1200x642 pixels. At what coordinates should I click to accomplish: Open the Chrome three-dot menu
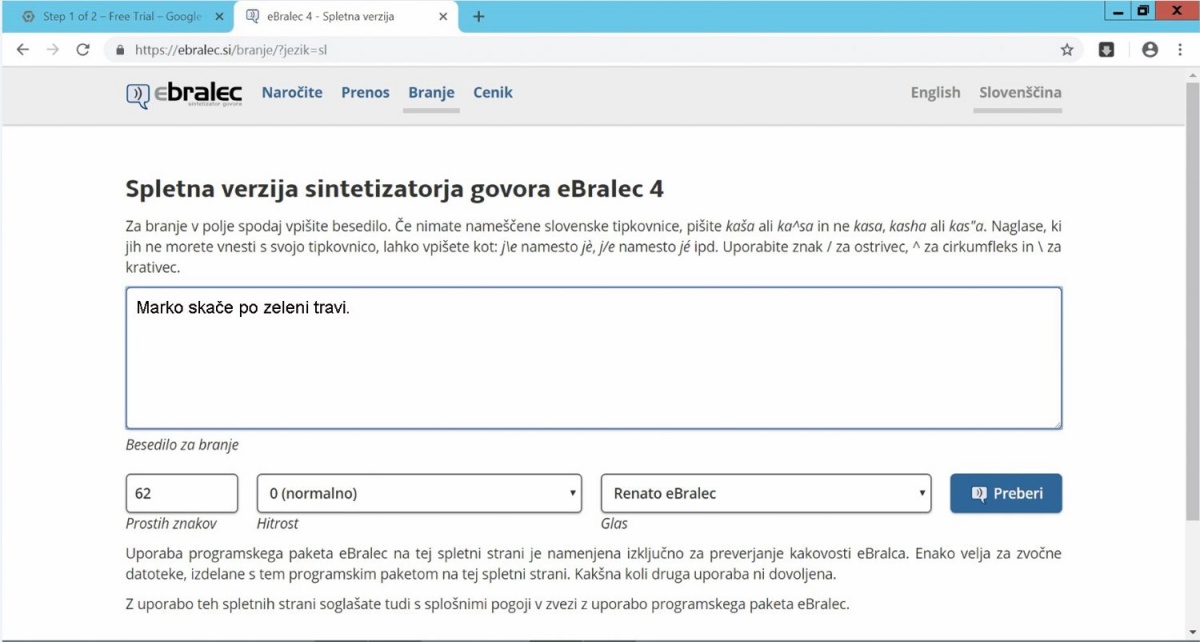(x=1181, y=49)
